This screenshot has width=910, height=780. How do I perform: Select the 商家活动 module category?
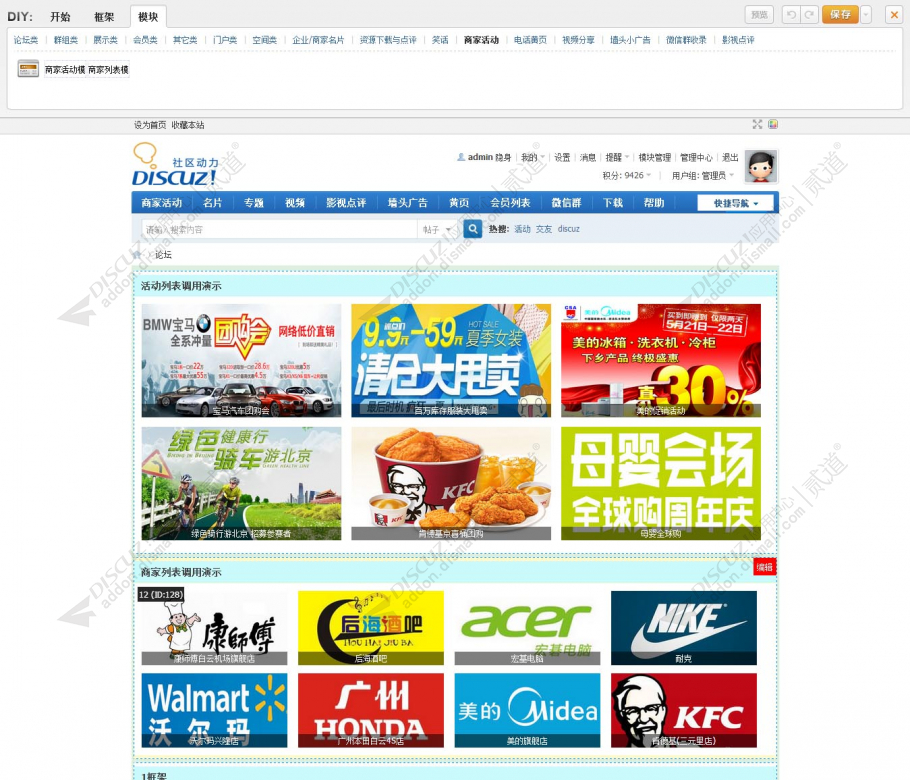coord(481,40)
